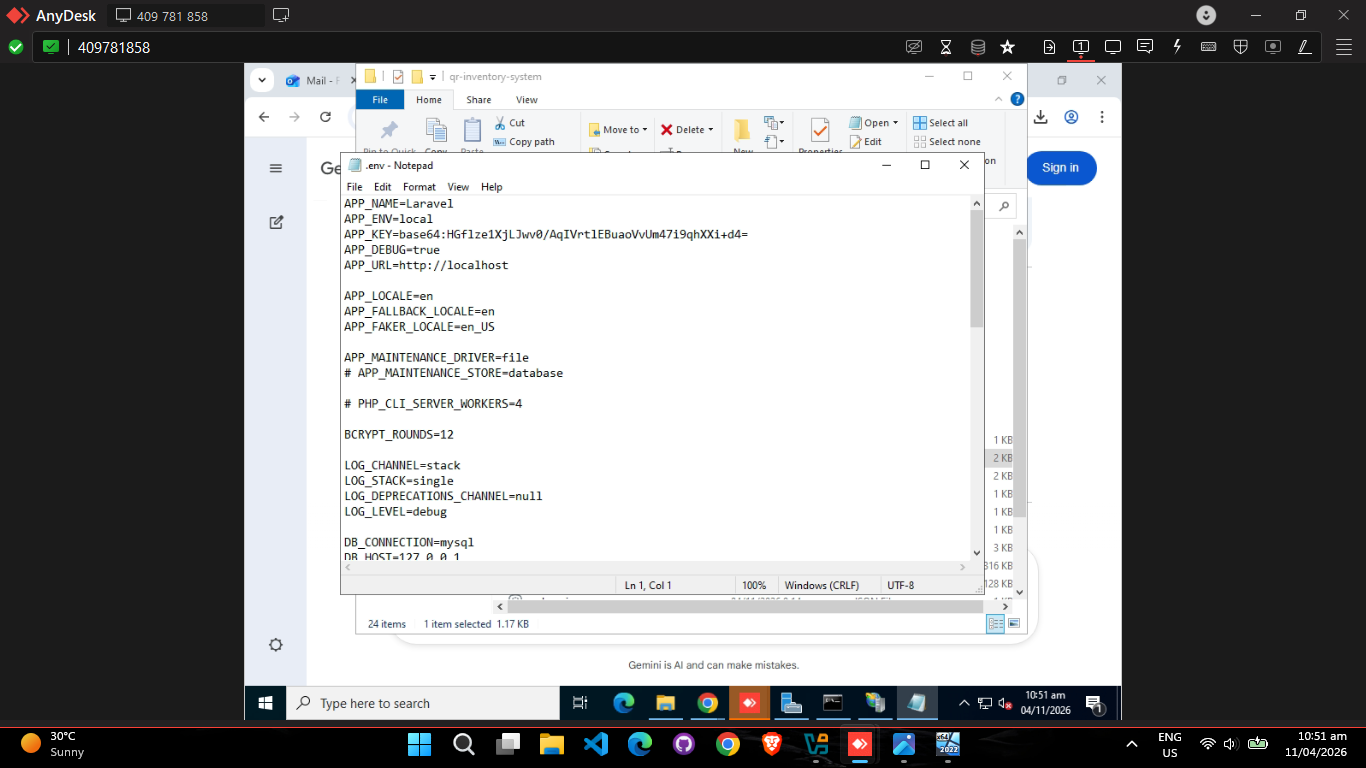Open the Format menu in Notepad
The width and height of the screenshot is (1366, 768).
pos(419,187)
